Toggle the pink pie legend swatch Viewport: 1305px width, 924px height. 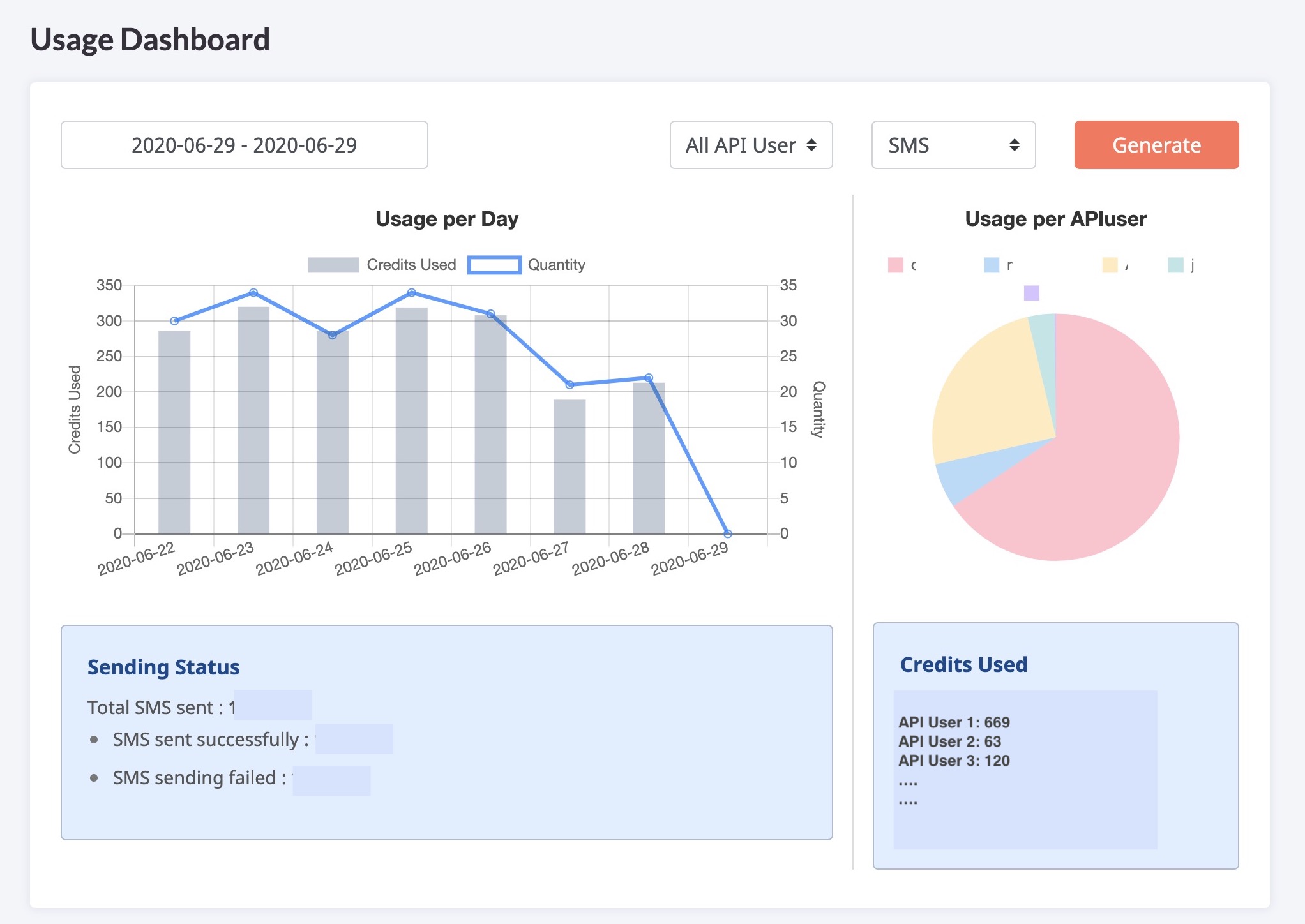coord(895,265)
